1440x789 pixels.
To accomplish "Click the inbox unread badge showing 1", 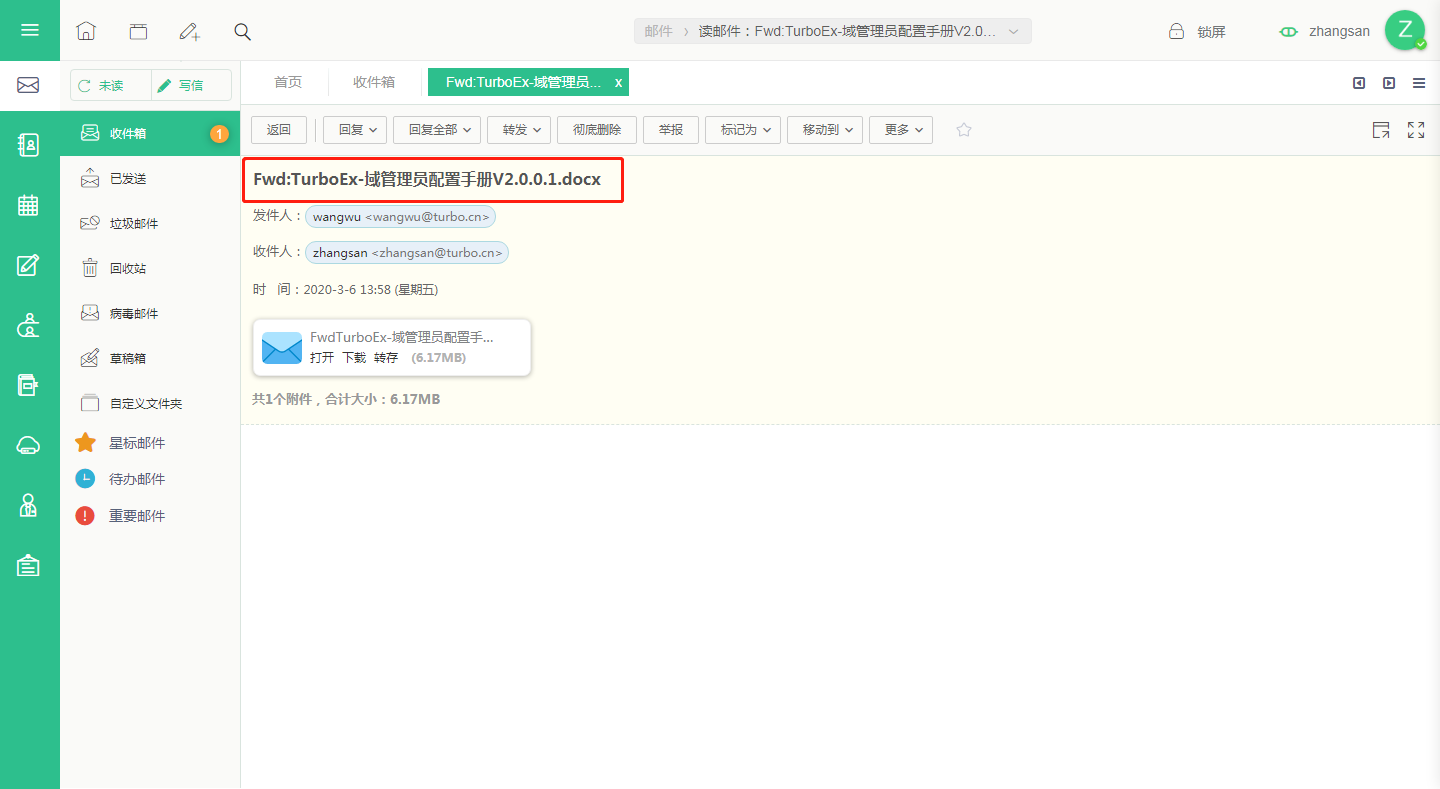I will 219,134.
